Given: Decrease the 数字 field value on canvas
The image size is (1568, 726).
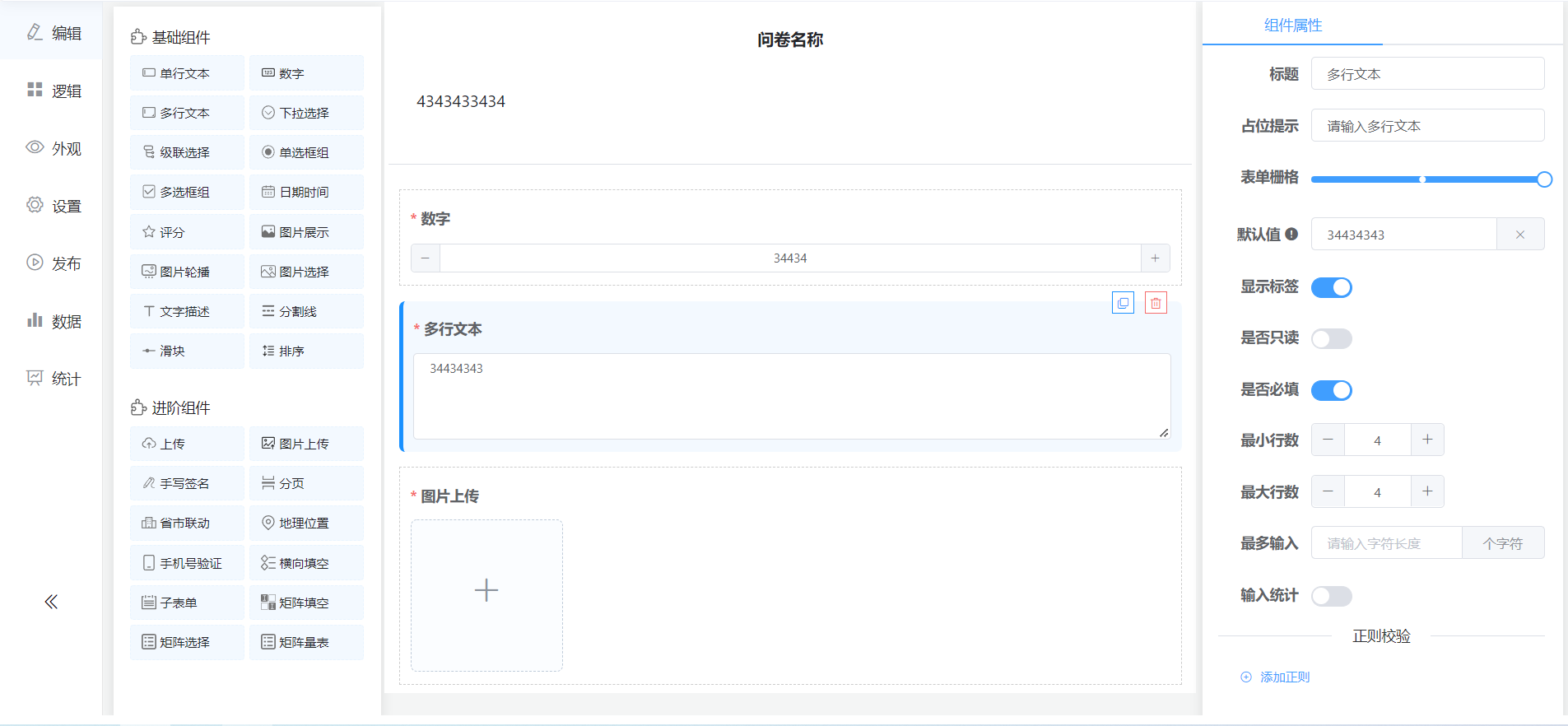Looking at the screenshot, I should pos(426,258).
